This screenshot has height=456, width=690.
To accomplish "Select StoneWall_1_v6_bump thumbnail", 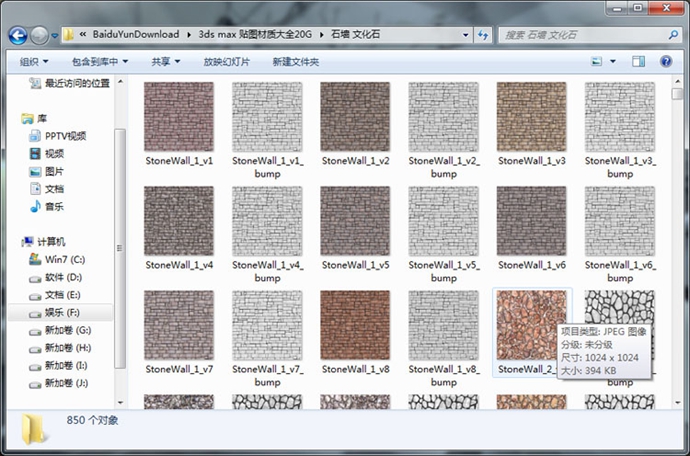I will (x=620, y=221).
